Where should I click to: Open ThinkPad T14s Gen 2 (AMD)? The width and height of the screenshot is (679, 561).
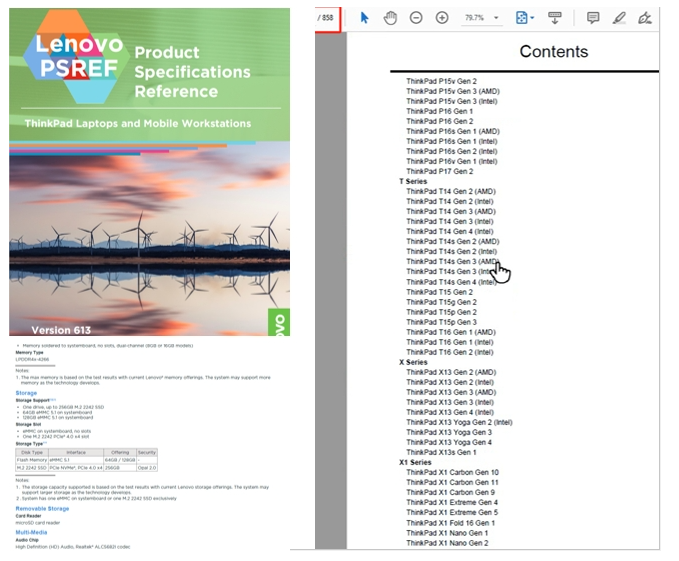coord(453,241)
